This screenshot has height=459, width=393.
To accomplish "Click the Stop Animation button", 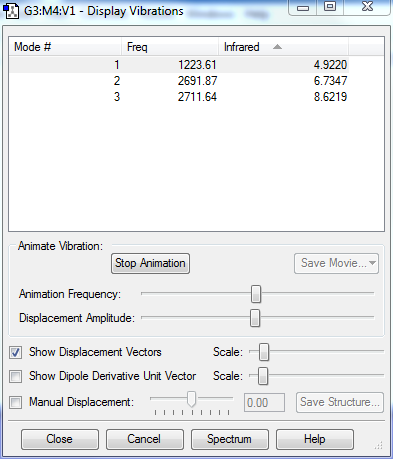I will (150, 263).
